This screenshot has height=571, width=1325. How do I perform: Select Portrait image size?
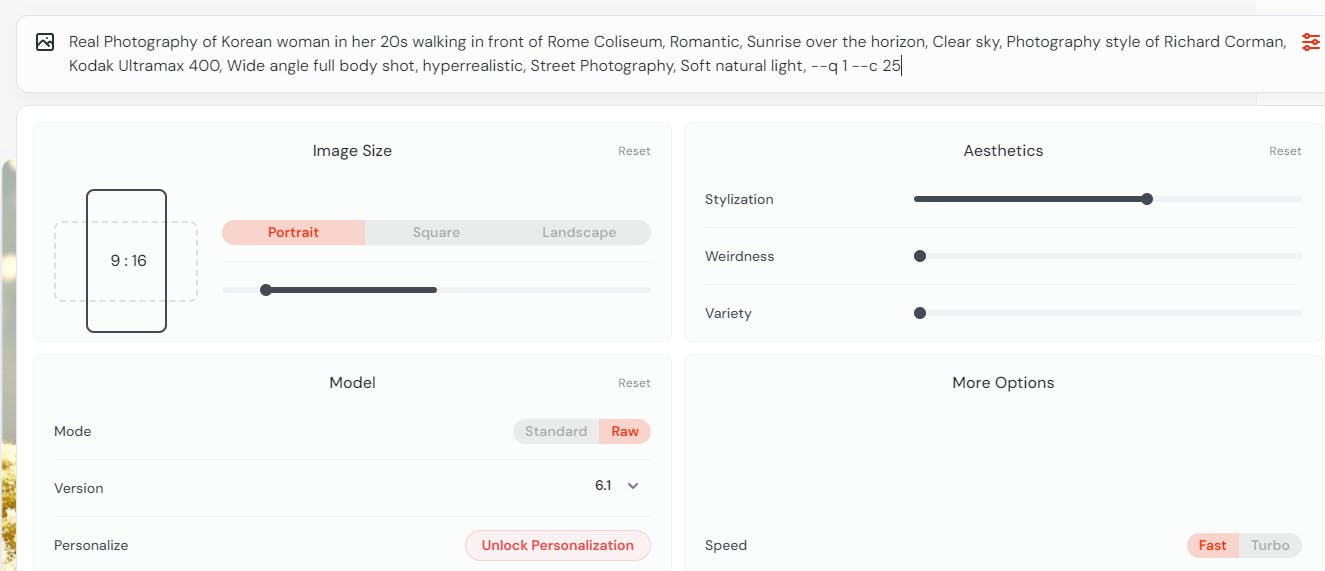tap(293, 233)
